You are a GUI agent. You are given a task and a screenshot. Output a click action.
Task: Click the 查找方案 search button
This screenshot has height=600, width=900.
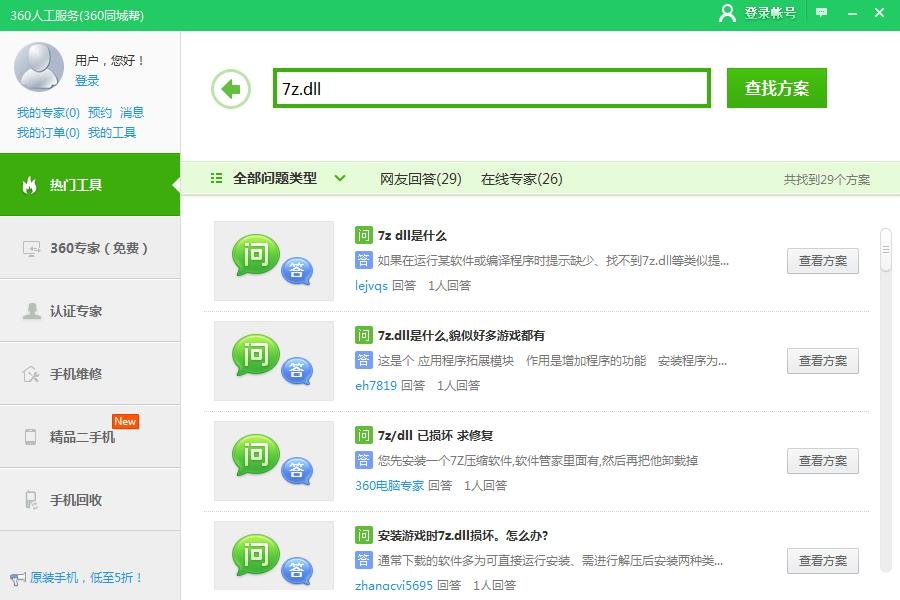[x=776, y=88]
